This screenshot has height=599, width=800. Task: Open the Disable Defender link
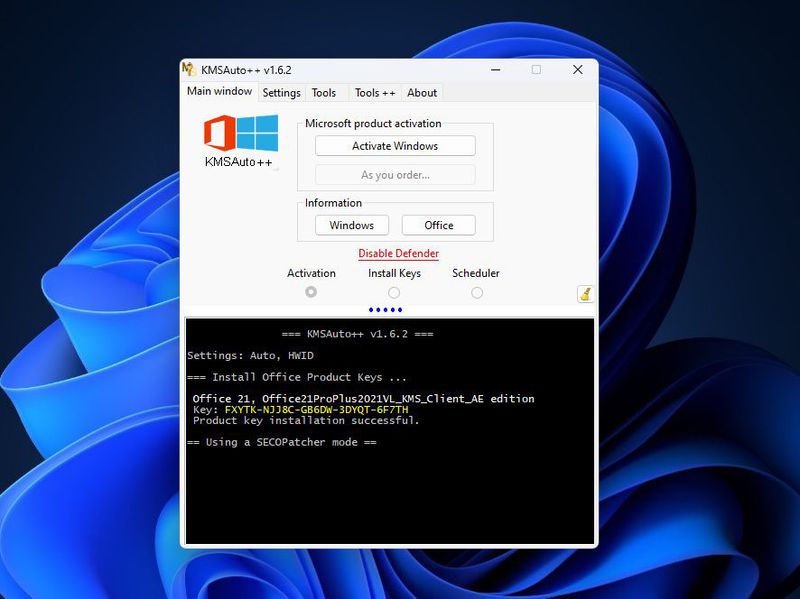[x=399, y=253]
